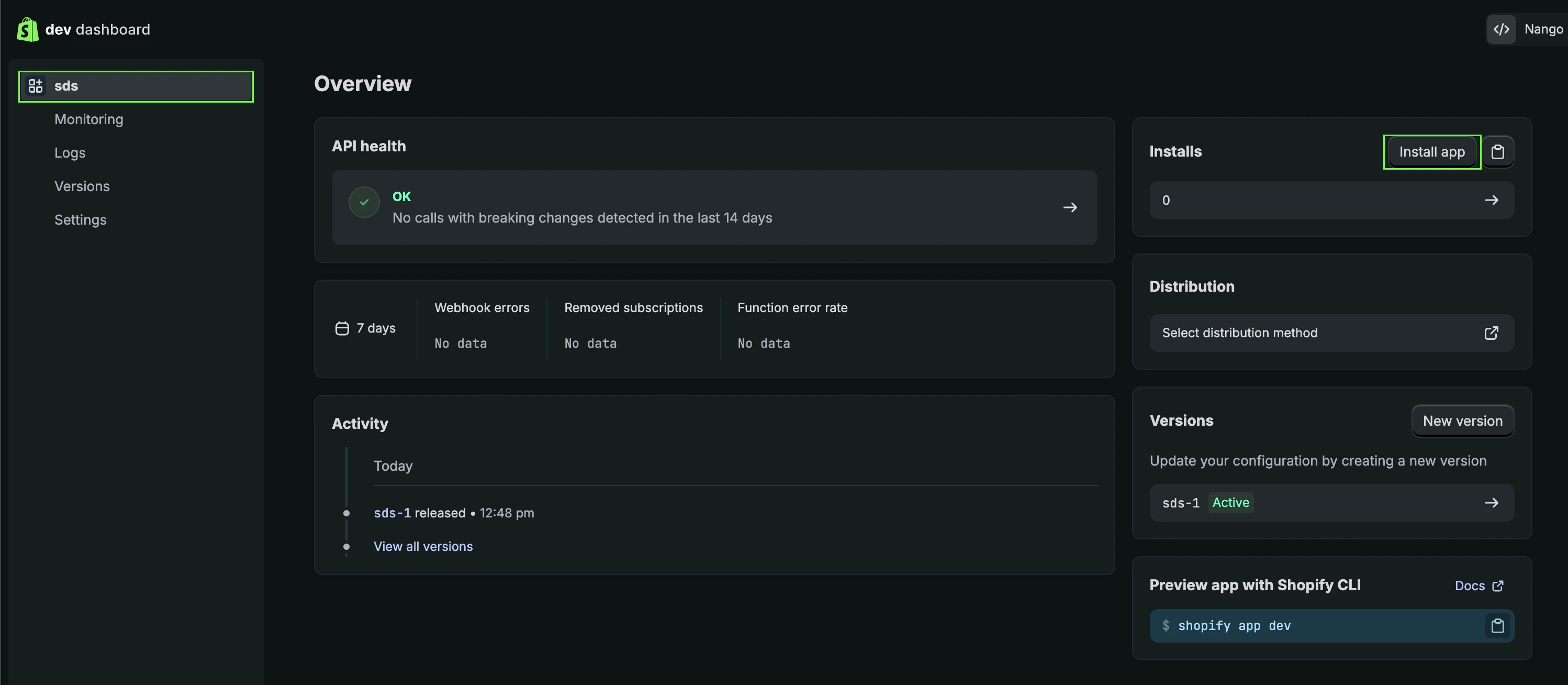The width and height of the screenshot is (1568, 685).
Task: Click the Nango code brackets icon
Action: pos(1501,29)
